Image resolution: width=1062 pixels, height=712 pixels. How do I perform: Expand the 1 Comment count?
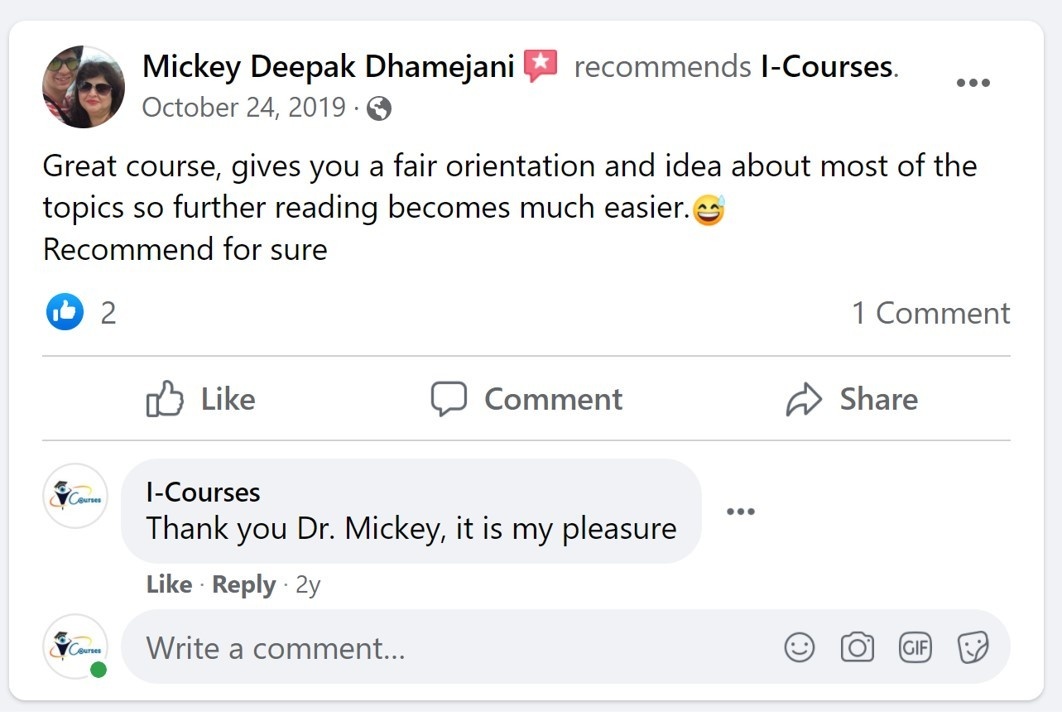click(930, 313)
